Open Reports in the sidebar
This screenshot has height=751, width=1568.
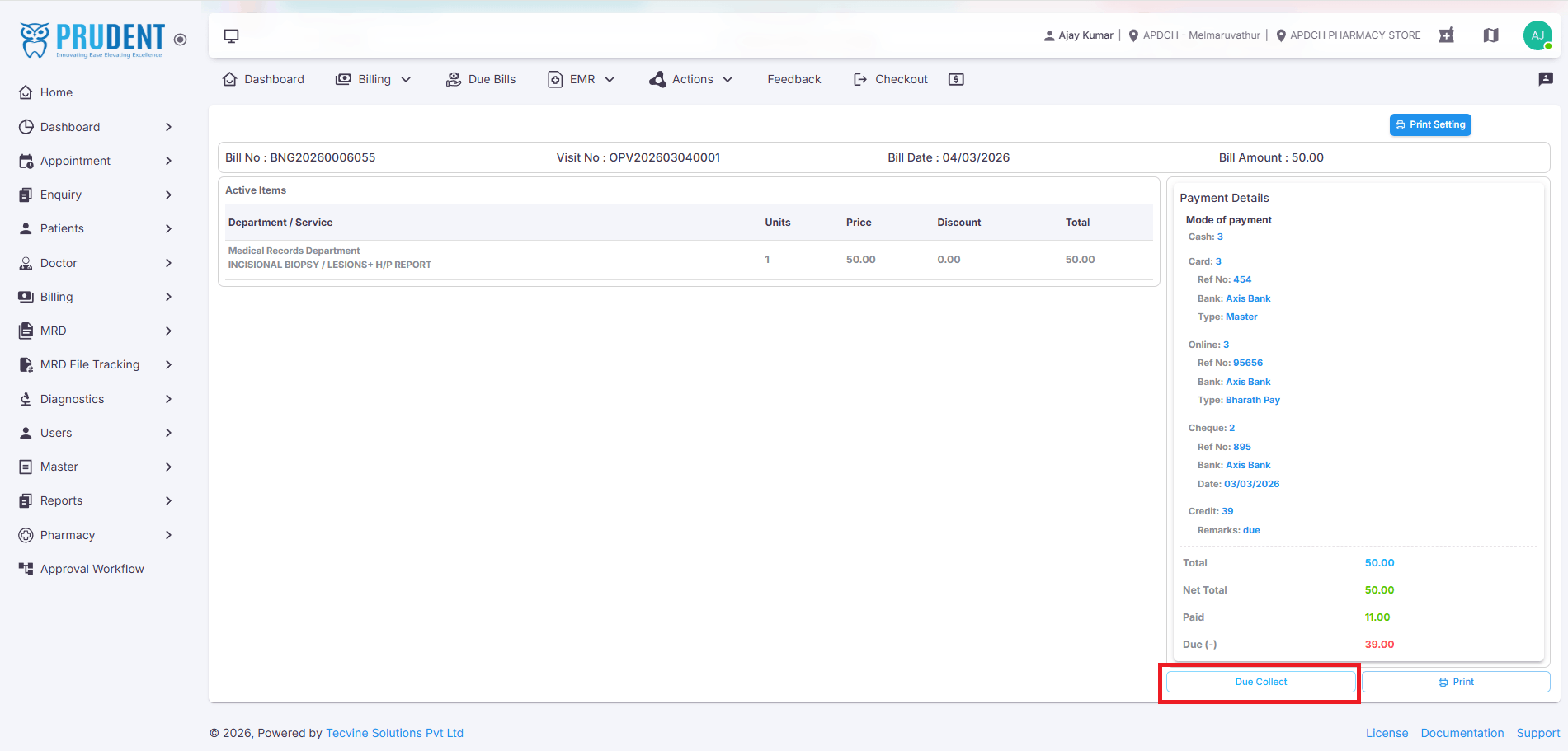click(x=61, y=500)
